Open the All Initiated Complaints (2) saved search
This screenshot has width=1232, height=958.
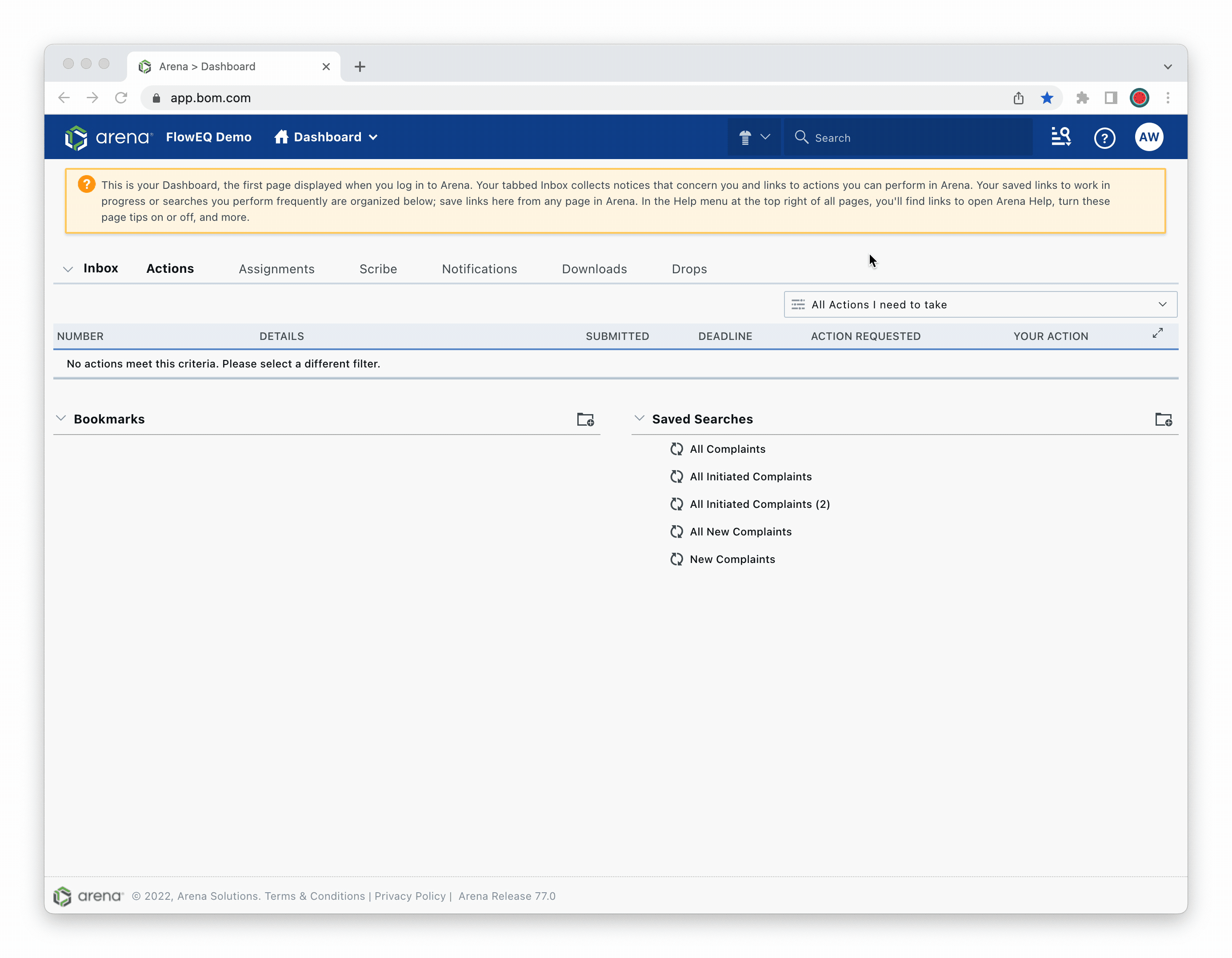coord(760,504)
